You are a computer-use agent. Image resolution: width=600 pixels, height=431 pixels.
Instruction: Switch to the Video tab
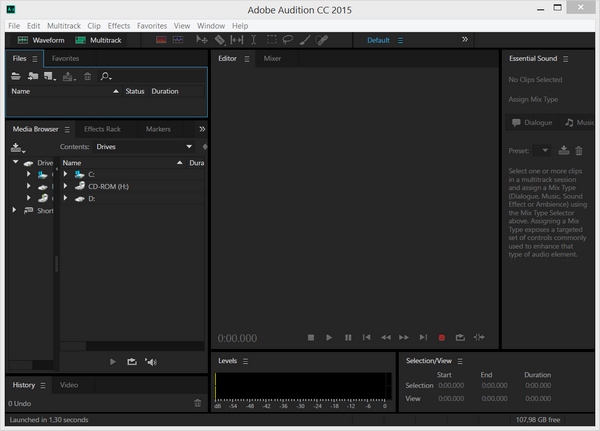coord(69,385)
